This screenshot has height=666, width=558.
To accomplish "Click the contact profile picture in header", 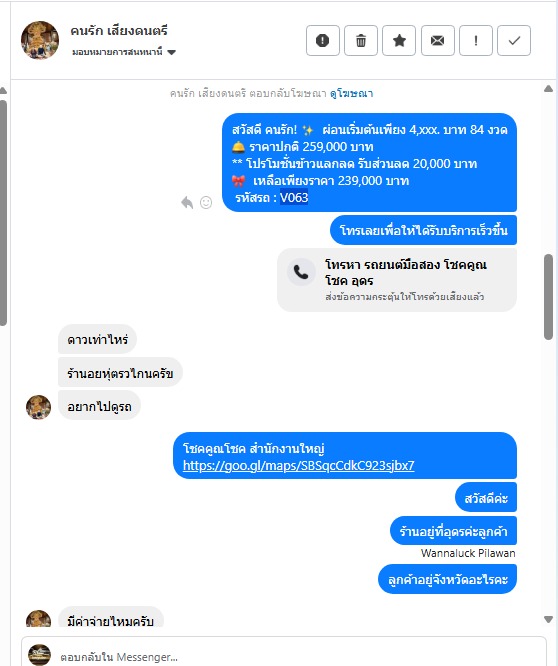I will coord(40,40).
